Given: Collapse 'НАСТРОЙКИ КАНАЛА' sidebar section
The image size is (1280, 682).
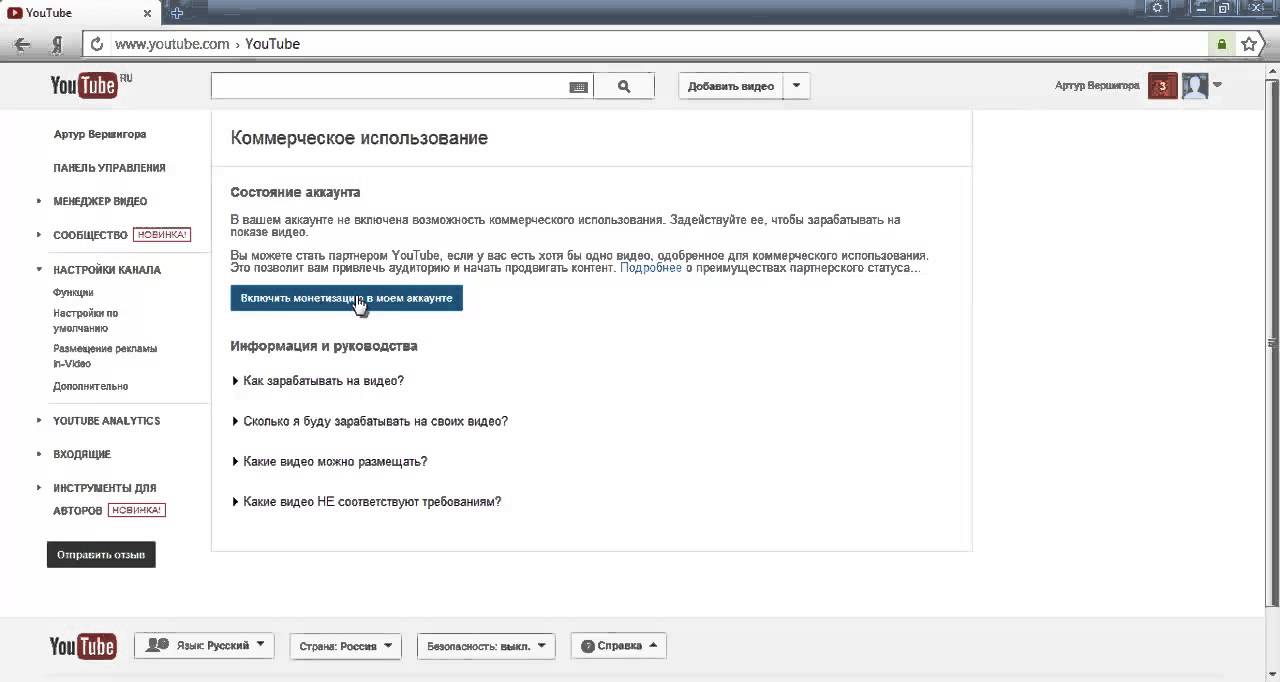Looking at the screenshot, I should (x=107, y=270).
